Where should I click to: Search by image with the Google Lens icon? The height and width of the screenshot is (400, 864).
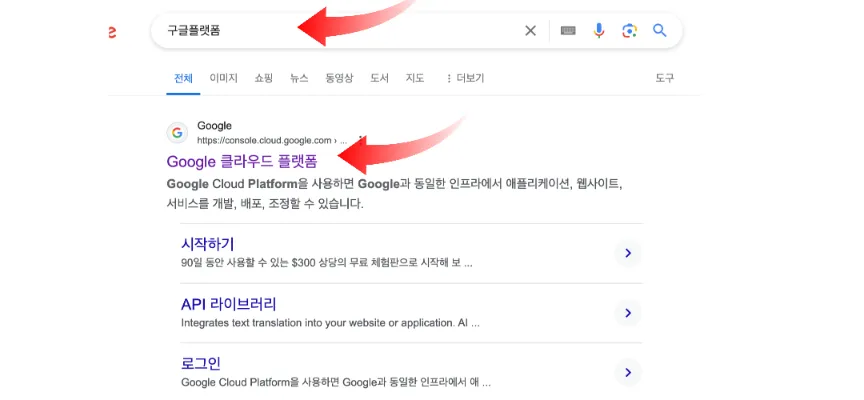coord(629,31)
